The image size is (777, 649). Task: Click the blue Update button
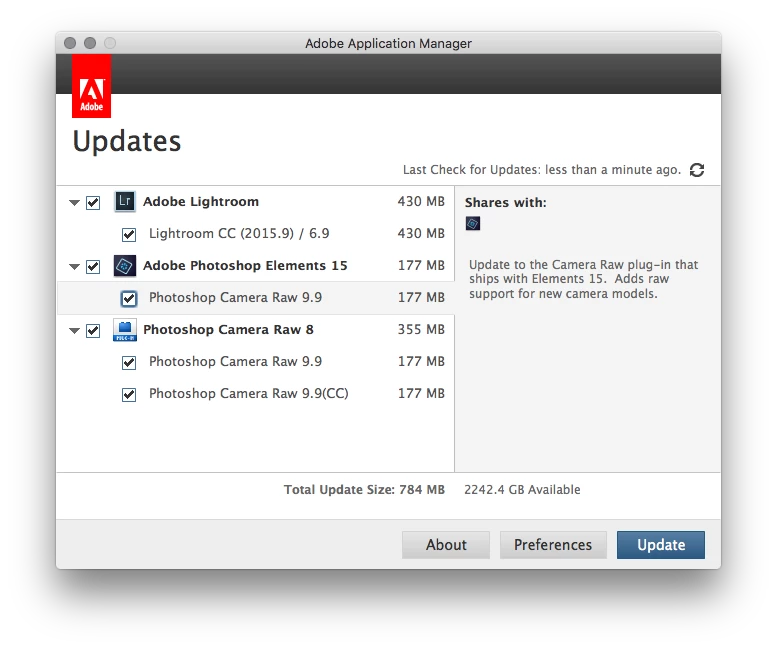[x=661, y=545]
